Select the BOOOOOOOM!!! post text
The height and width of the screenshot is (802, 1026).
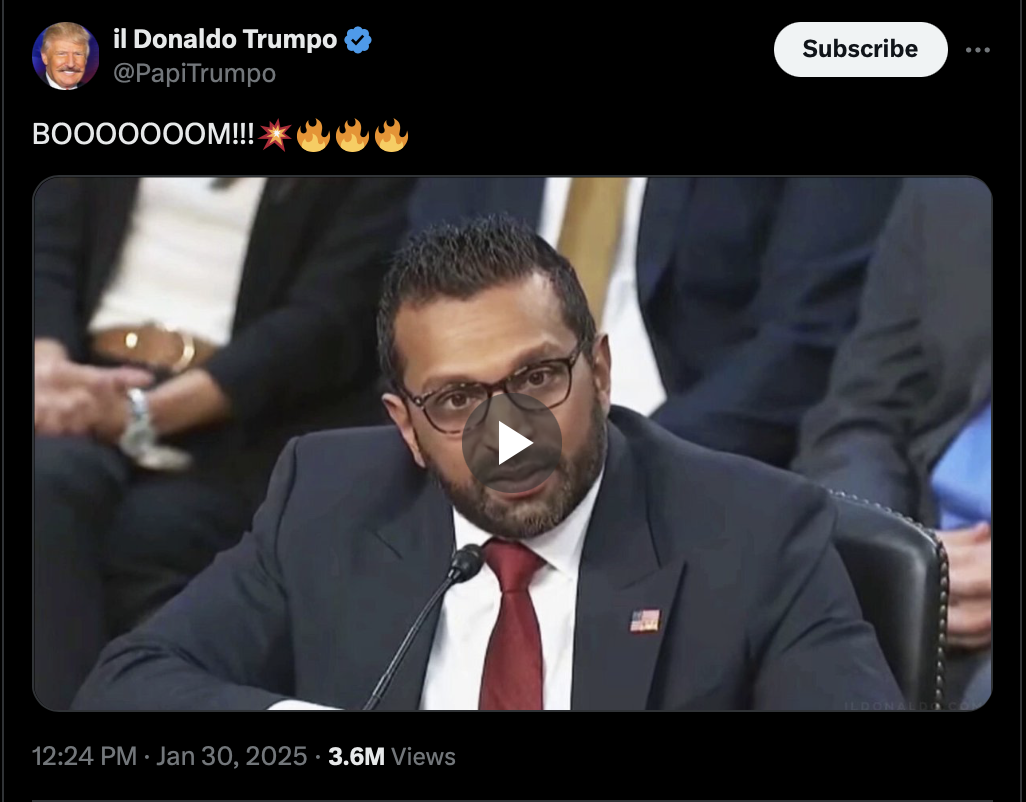[x=143, y=135]
